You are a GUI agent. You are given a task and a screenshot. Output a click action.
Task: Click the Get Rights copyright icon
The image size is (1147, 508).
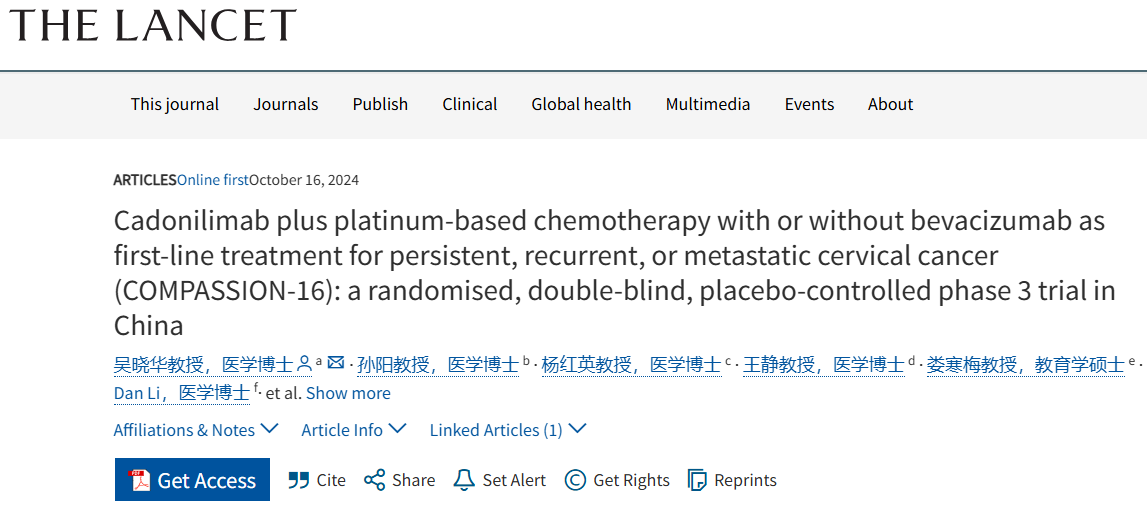576,480
